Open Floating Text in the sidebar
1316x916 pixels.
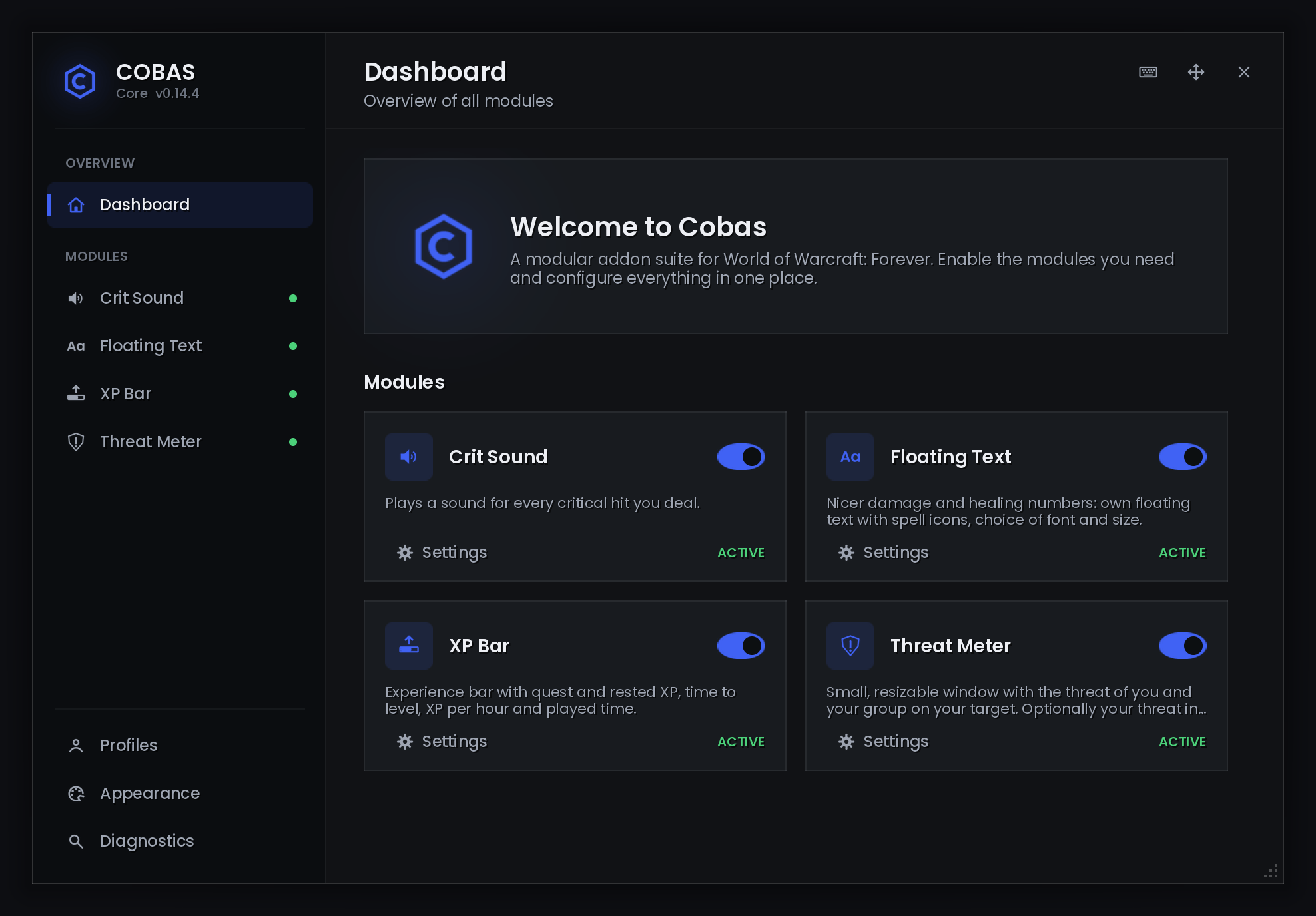click(180, 346)
